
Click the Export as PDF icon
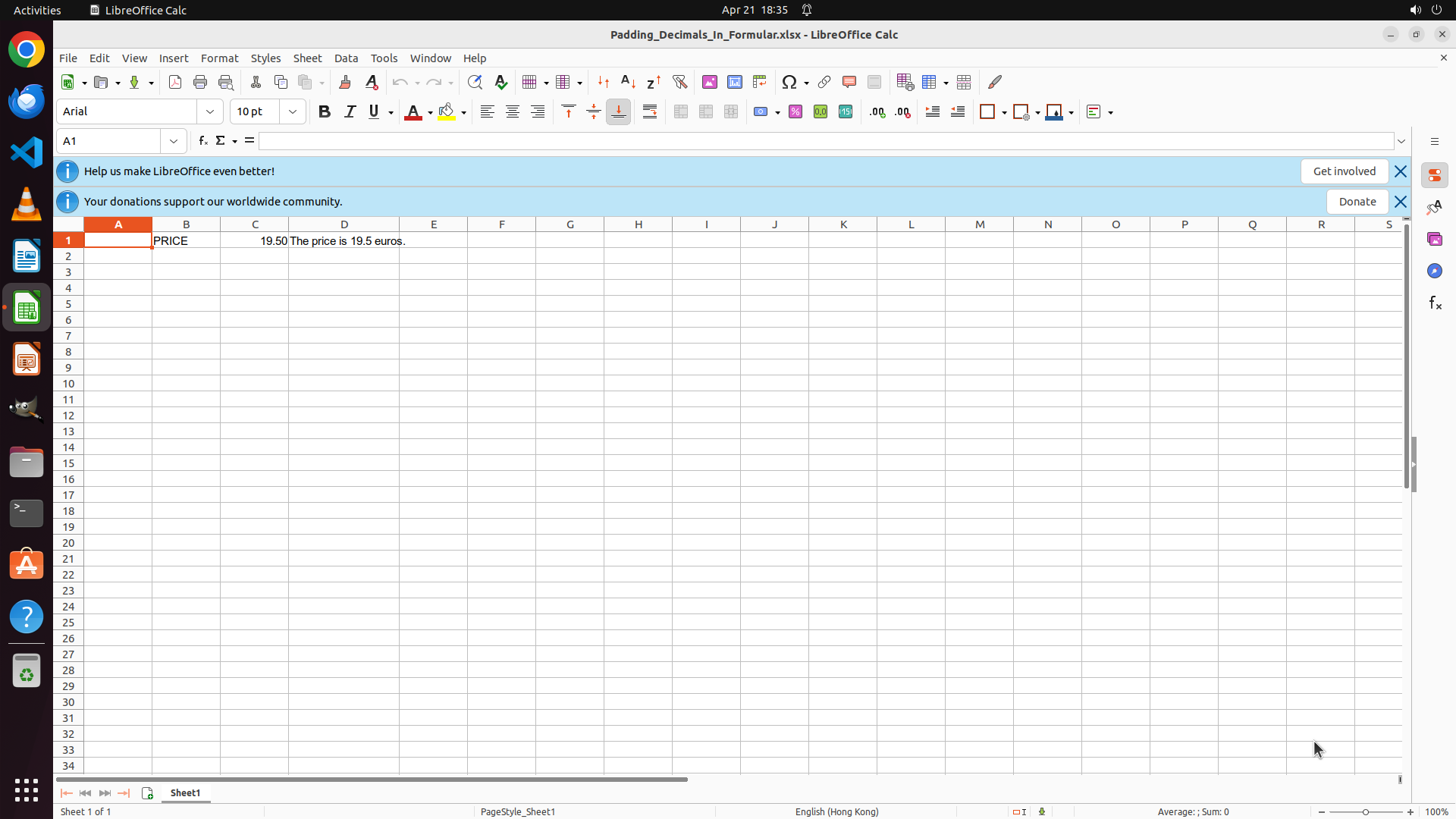tap(175, 82)
